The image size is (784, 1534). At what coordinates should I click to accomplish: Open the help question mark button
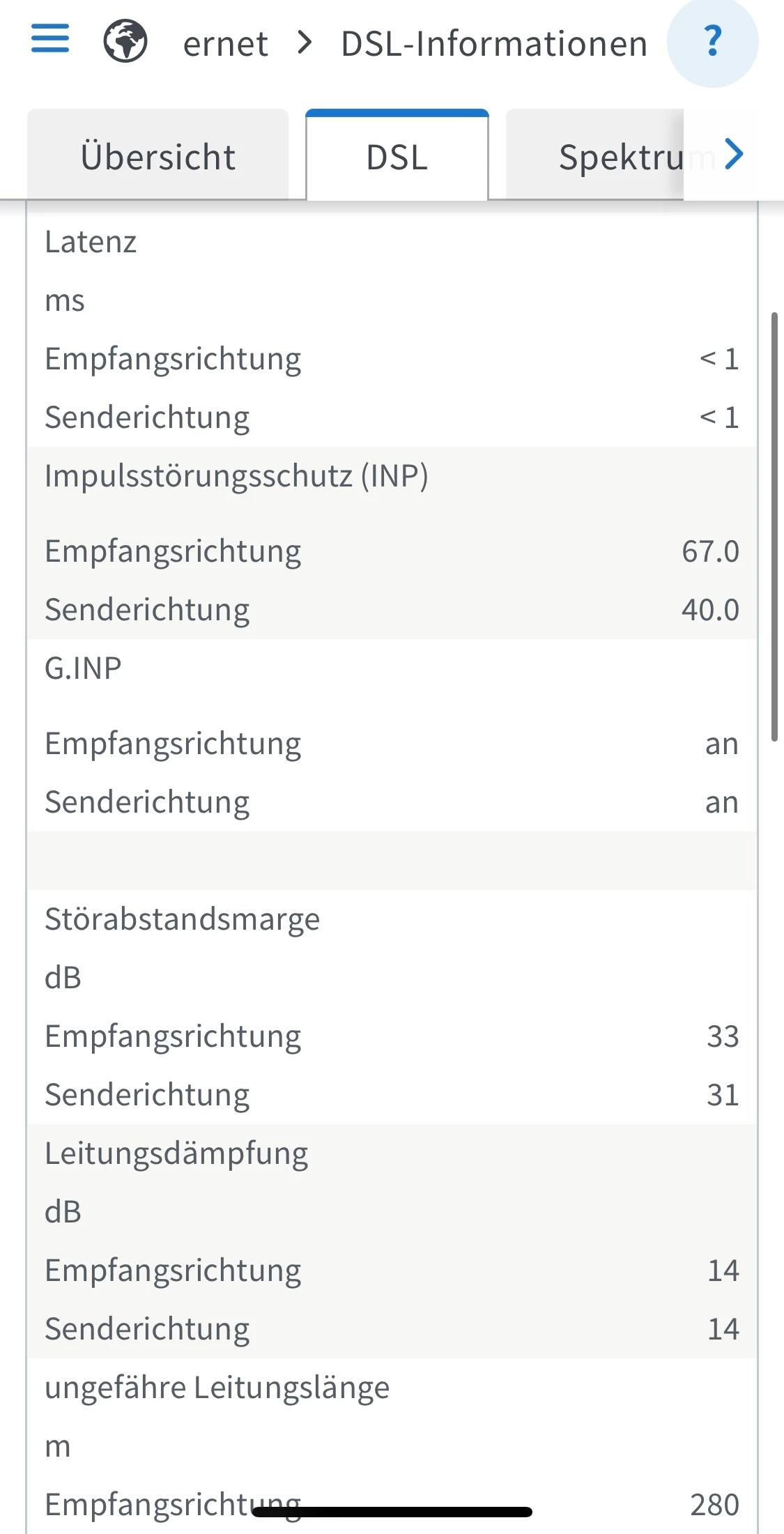click(712, 43)
